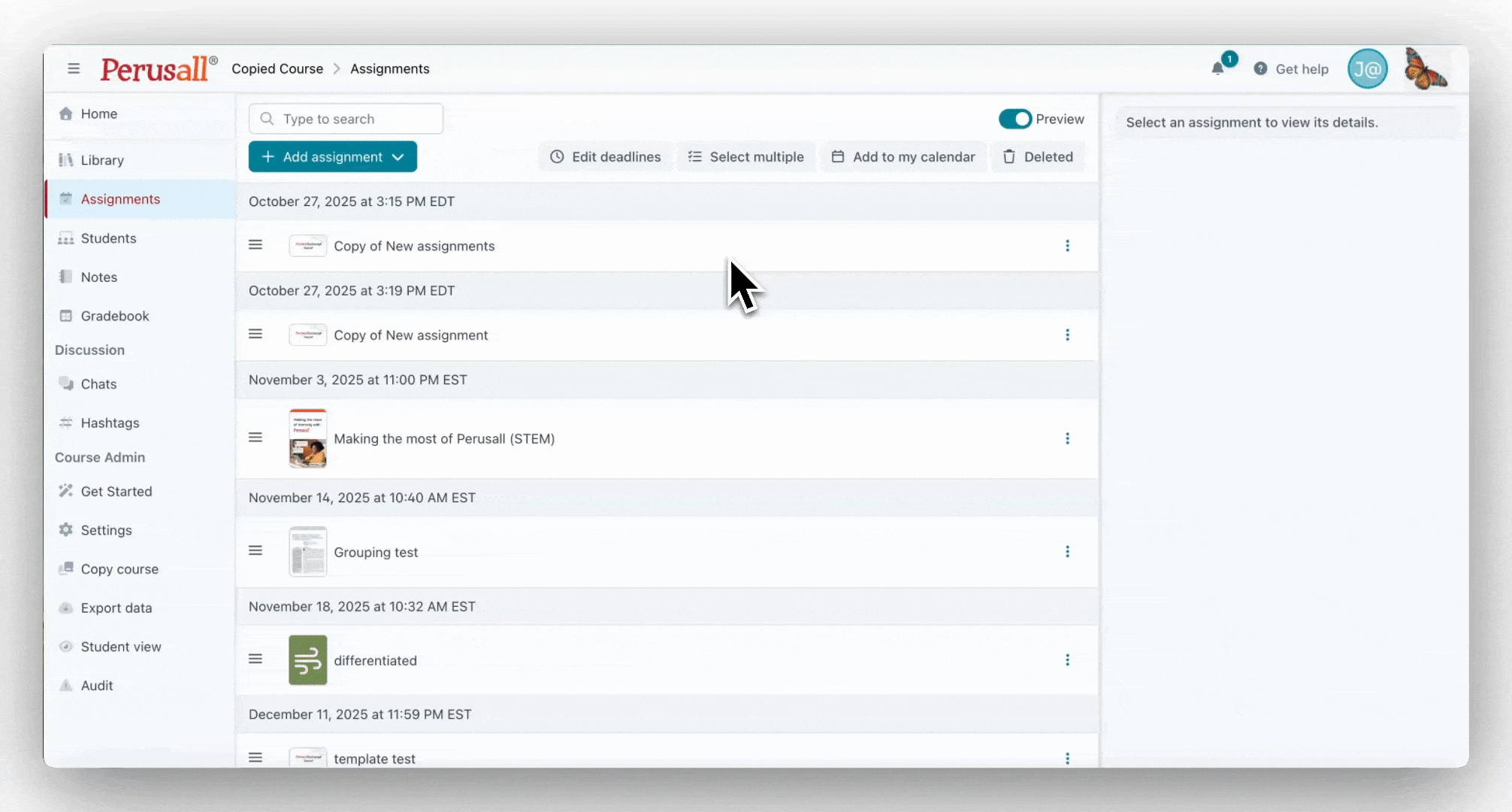
Task: Click Export data label in sidebar
Action: pos(116,607)
